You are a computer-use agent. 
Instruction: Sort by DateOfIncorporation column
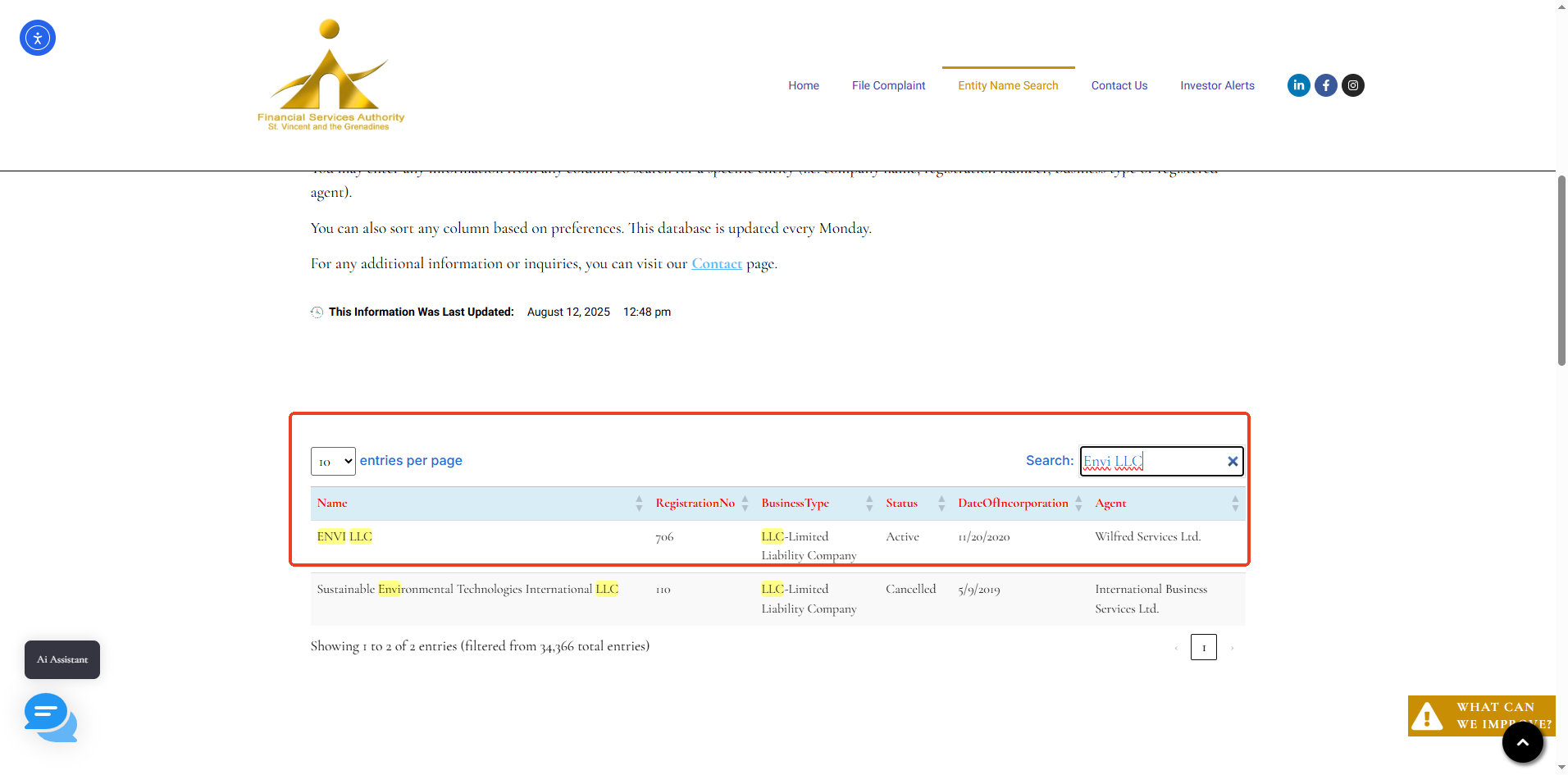pyautogui.click(x=1013, y=504)
